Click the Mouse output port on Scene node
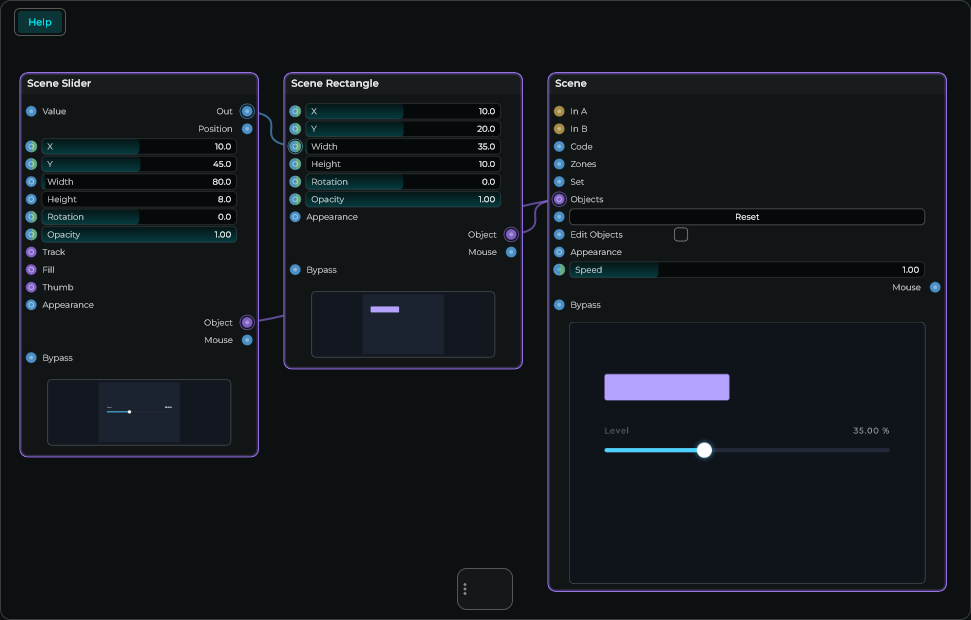971x620 pixels. (935, 287)
